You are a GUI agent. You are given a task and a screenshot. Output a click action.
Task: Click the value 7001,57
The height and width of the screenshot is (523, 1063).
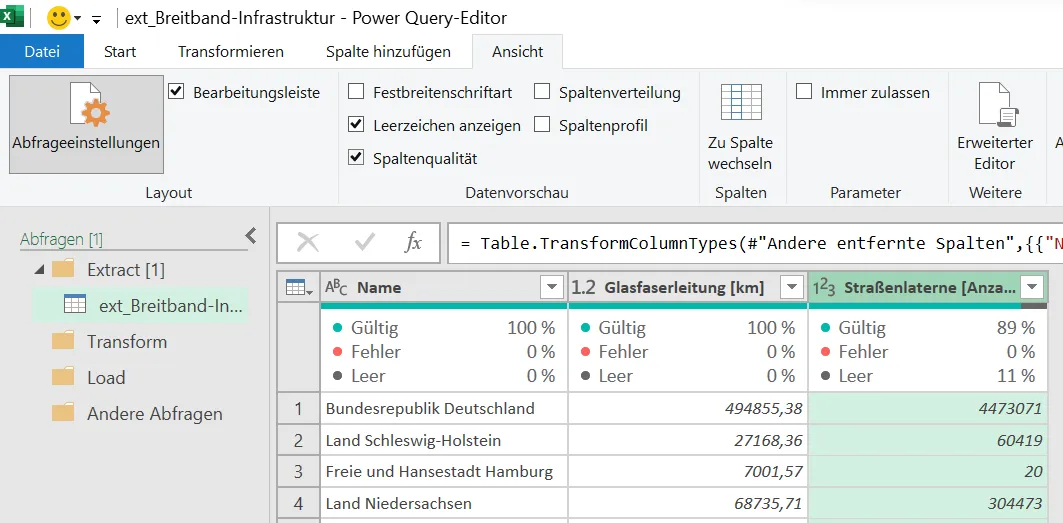tap(773, 471)
